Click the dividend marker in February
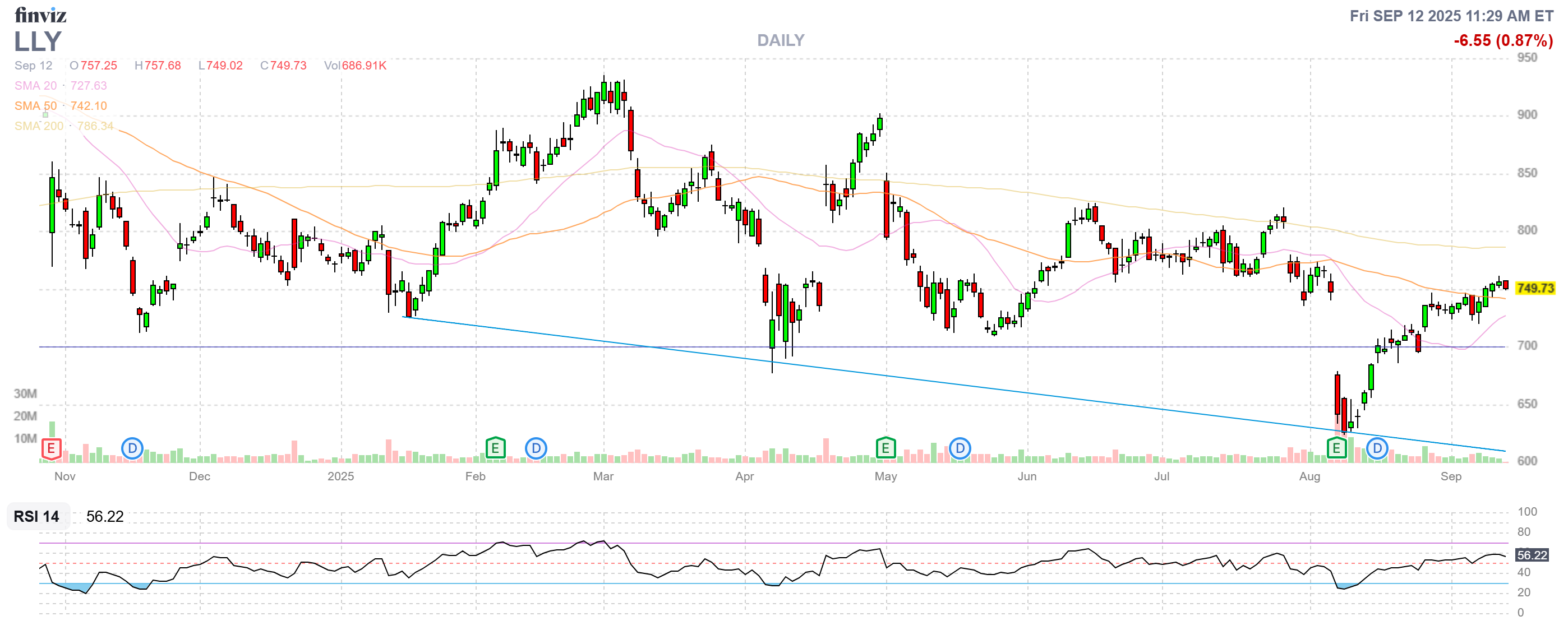 536,449
